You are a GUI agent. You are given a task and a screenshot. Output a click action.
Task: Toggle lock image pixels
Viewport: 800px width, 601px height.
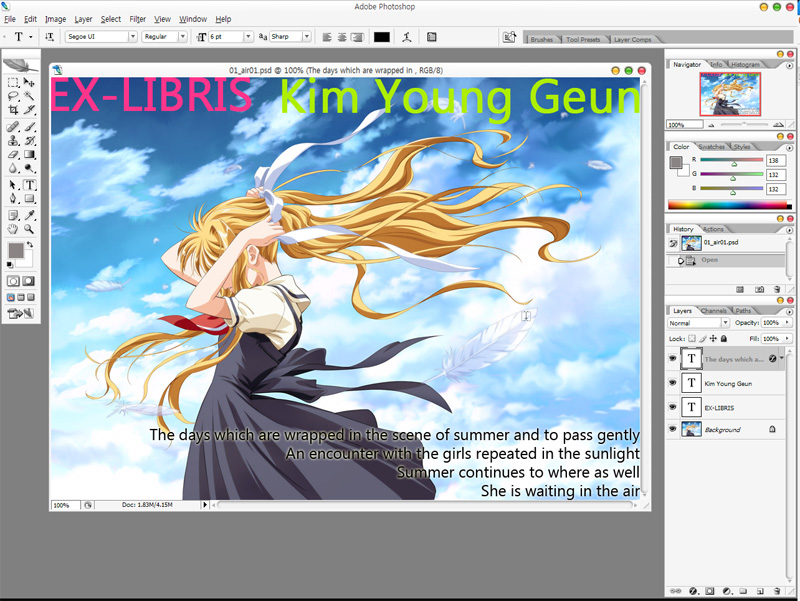click(x=703, y=338)
